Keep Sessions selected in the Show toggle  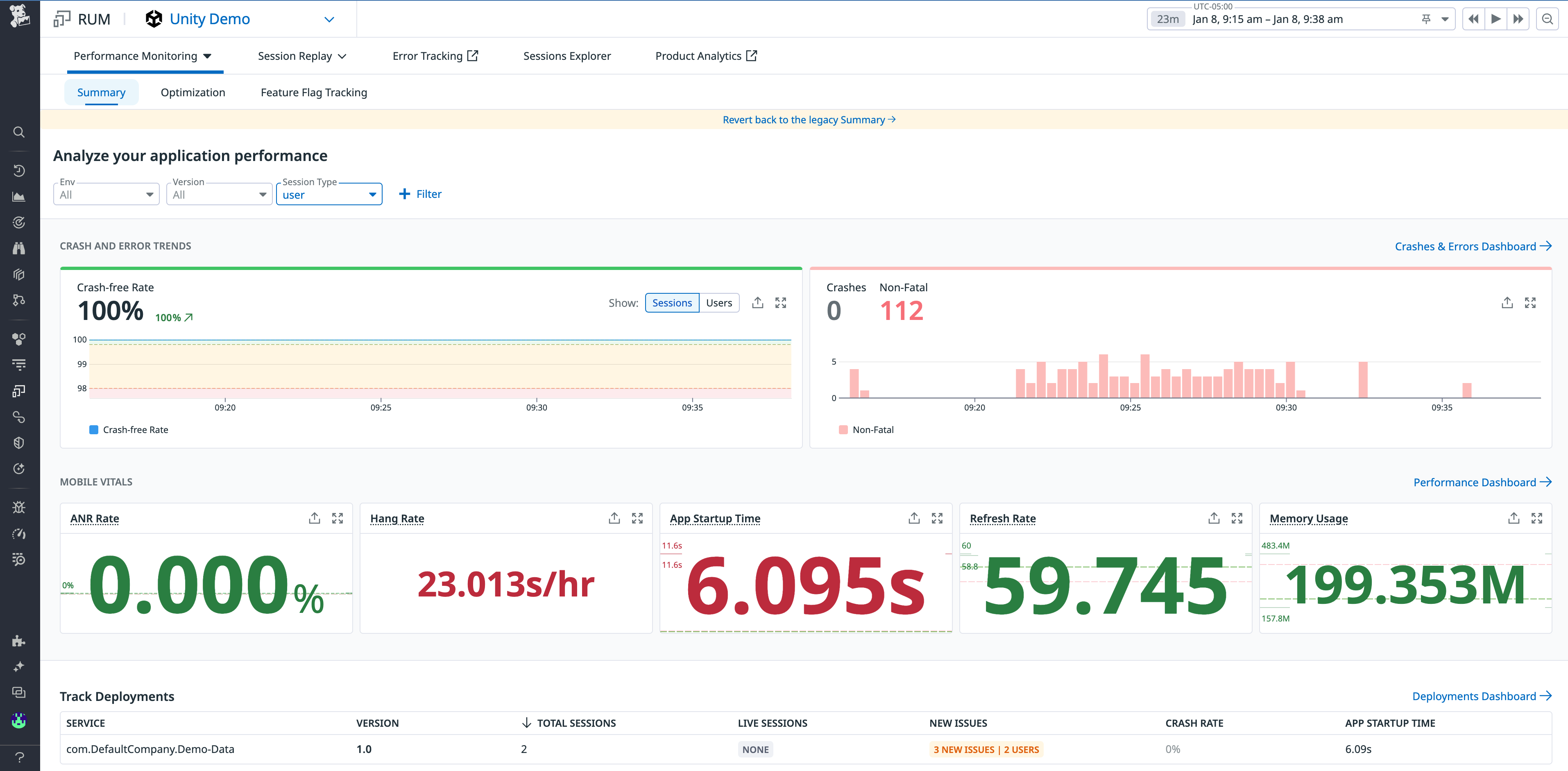[672, 303]
